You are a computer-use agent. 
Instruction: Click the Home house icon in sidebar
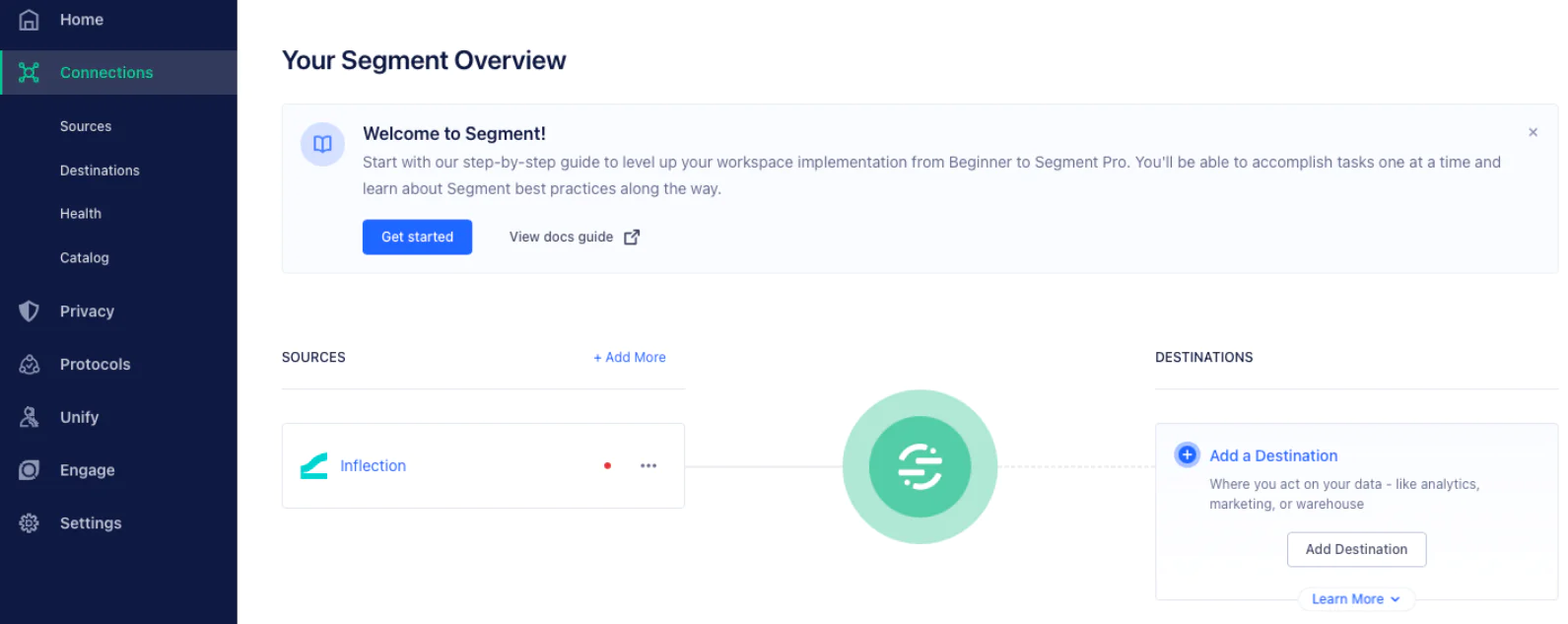point(30,20)
